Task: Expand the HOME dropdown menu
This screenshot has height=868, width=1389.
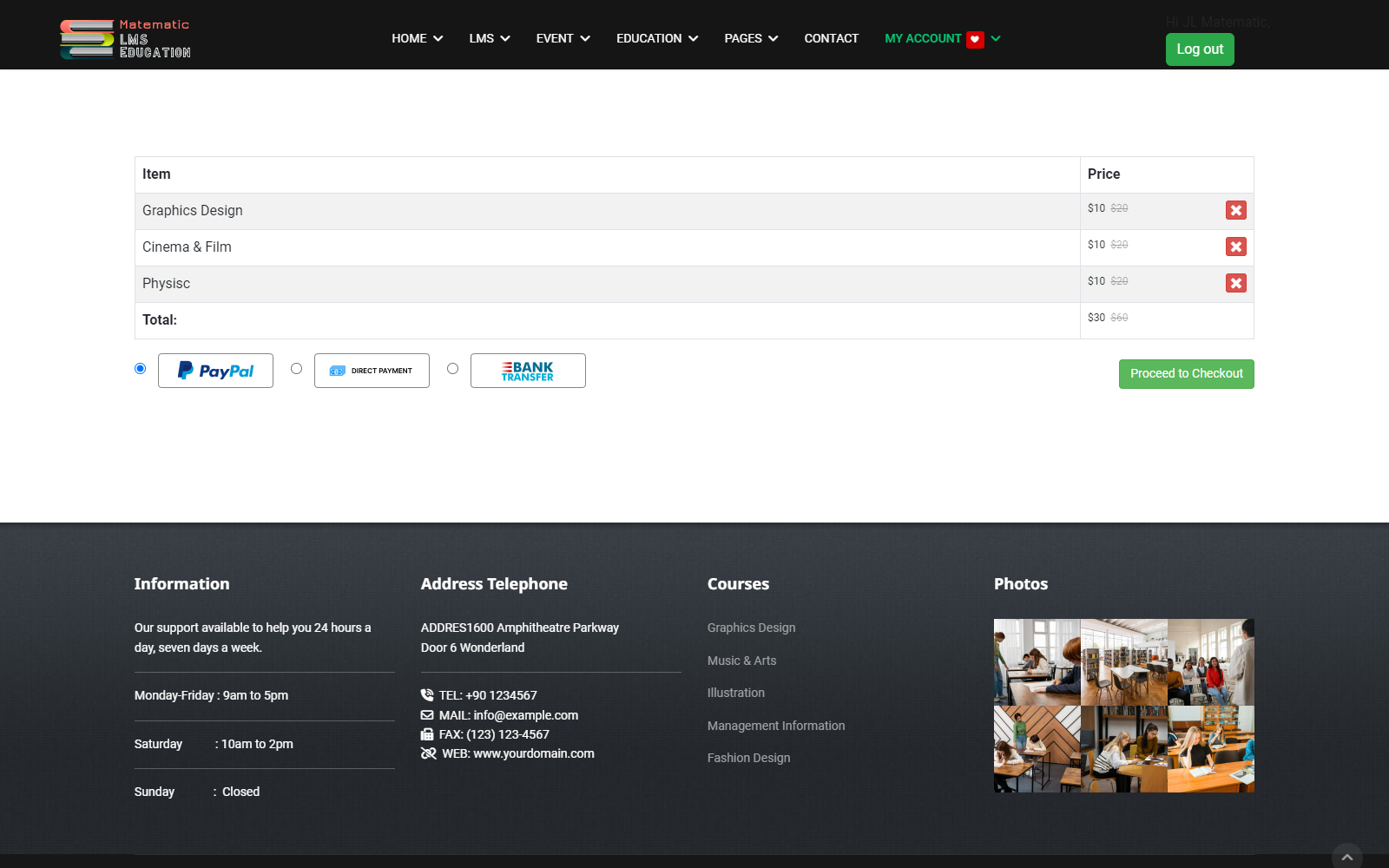Action: coord(417,38)
